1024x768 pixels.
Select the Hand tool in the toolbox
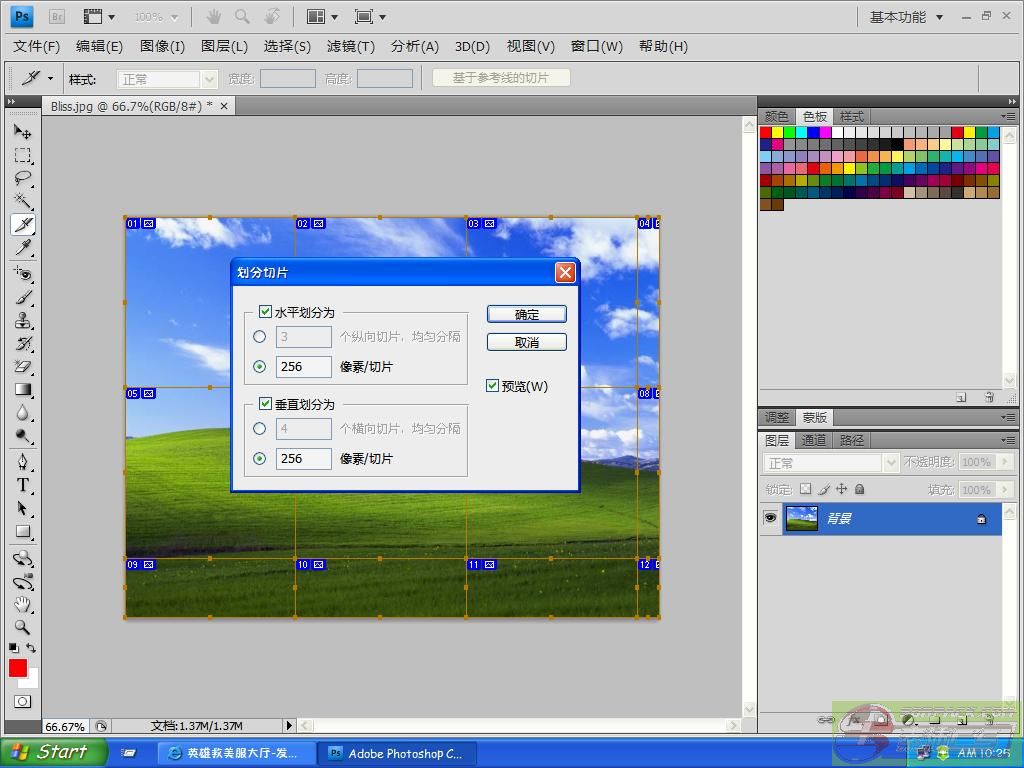[23, 604]
